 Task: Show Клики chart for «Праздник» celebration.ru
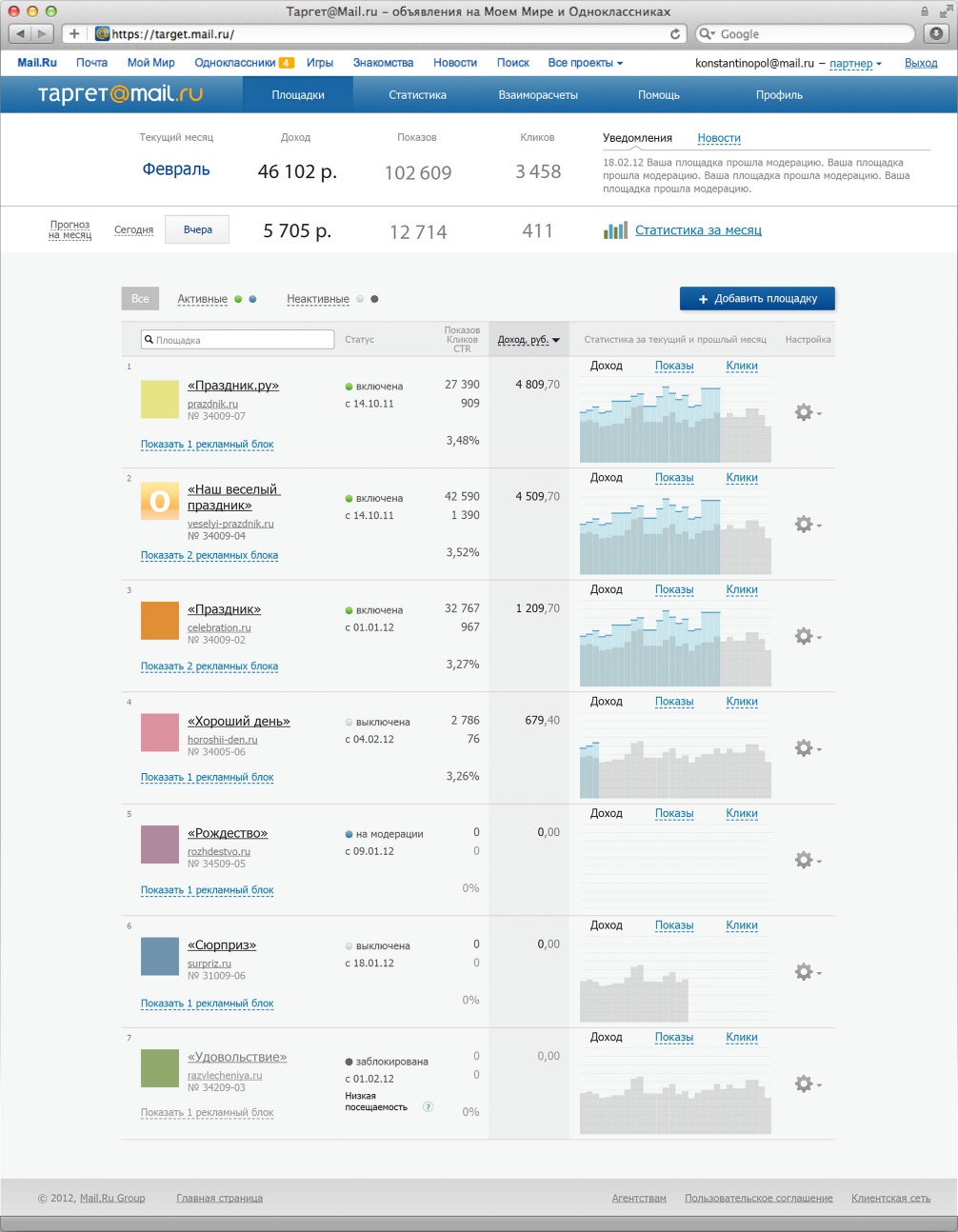(742, 589)
